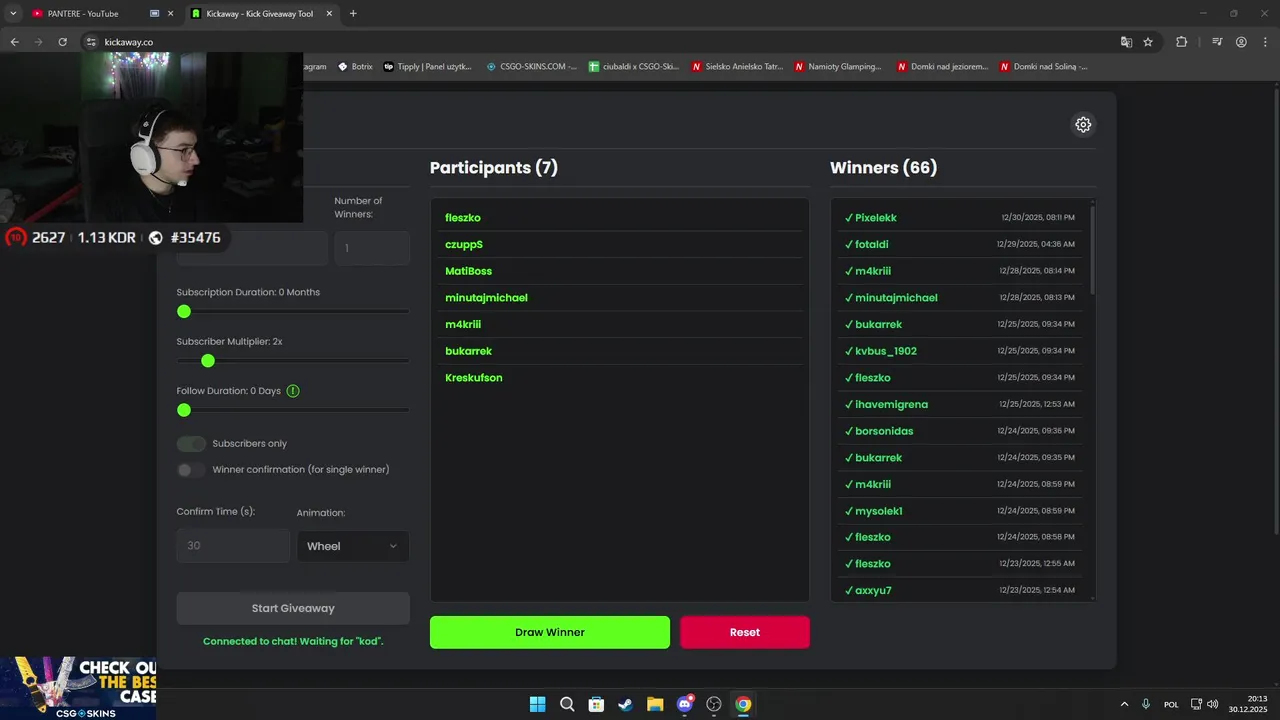Open the Windows Start menu
1280x720 pixels.
[x=537, y=704]
